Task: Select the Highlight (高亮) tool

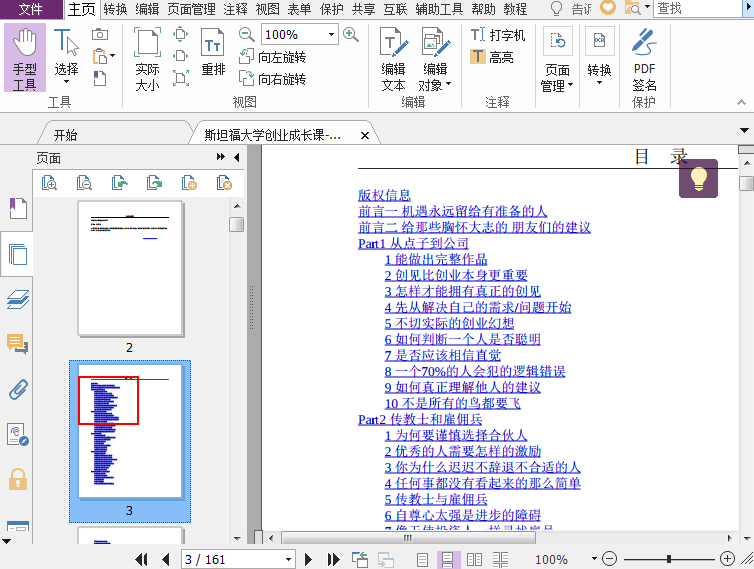Action: [491, 57]
